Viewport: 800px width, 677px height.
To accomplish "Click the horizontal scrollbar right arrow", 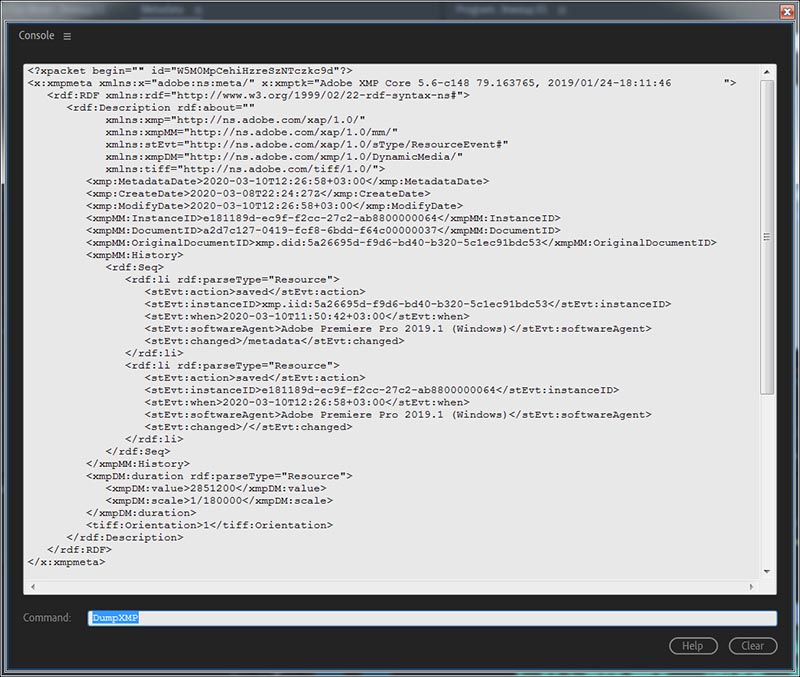I will (751, 587).
